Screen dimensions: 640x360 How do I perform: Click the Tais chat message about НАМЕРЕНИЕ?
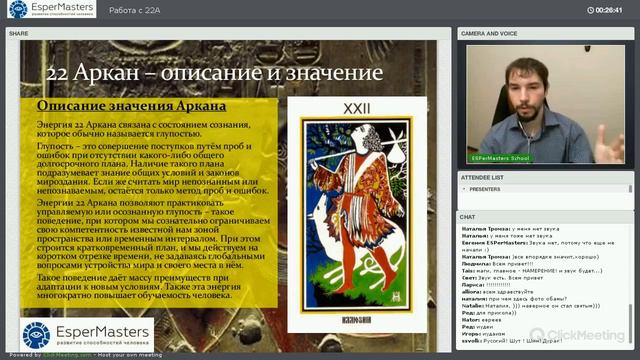pos(532,271)
